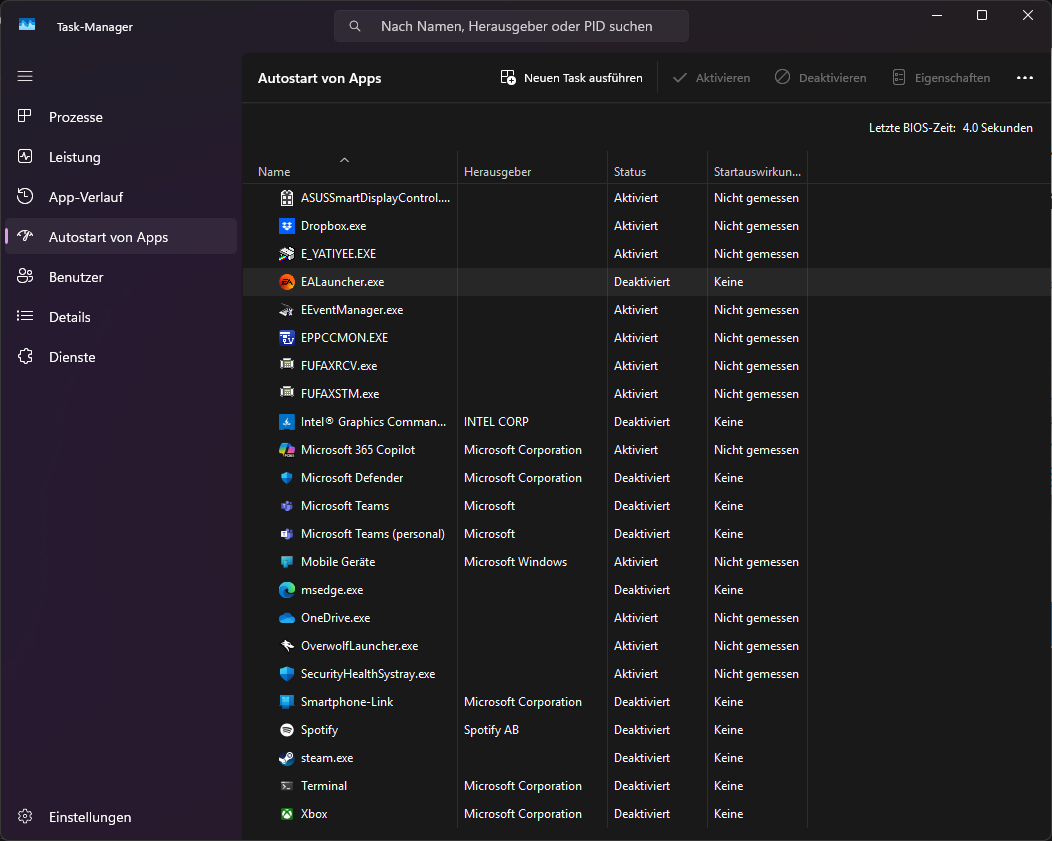
Task: Click the Deaktivieren button
Action: 821,78
